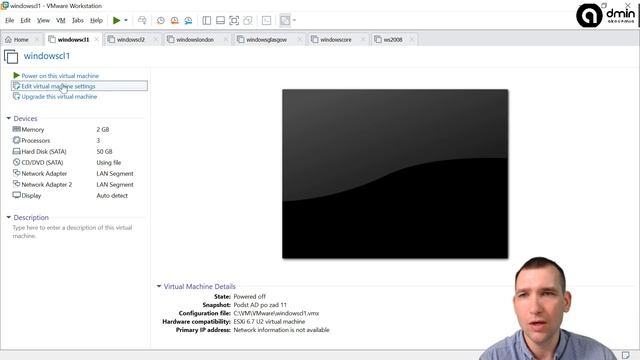Enter full screen mode icon
This screenshot has height=360, width=640.
coord(234,20)
